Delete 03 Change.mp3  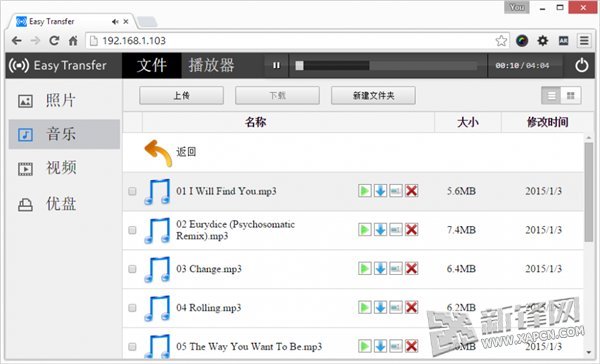(x=411, y=268)
